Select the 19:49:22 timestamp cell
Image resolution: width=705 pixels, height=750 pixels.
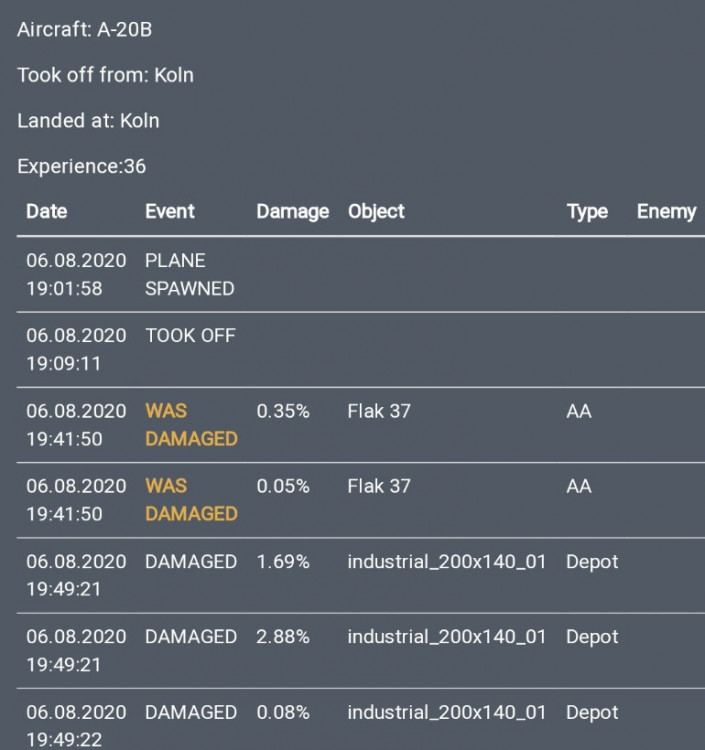[64, 741]
